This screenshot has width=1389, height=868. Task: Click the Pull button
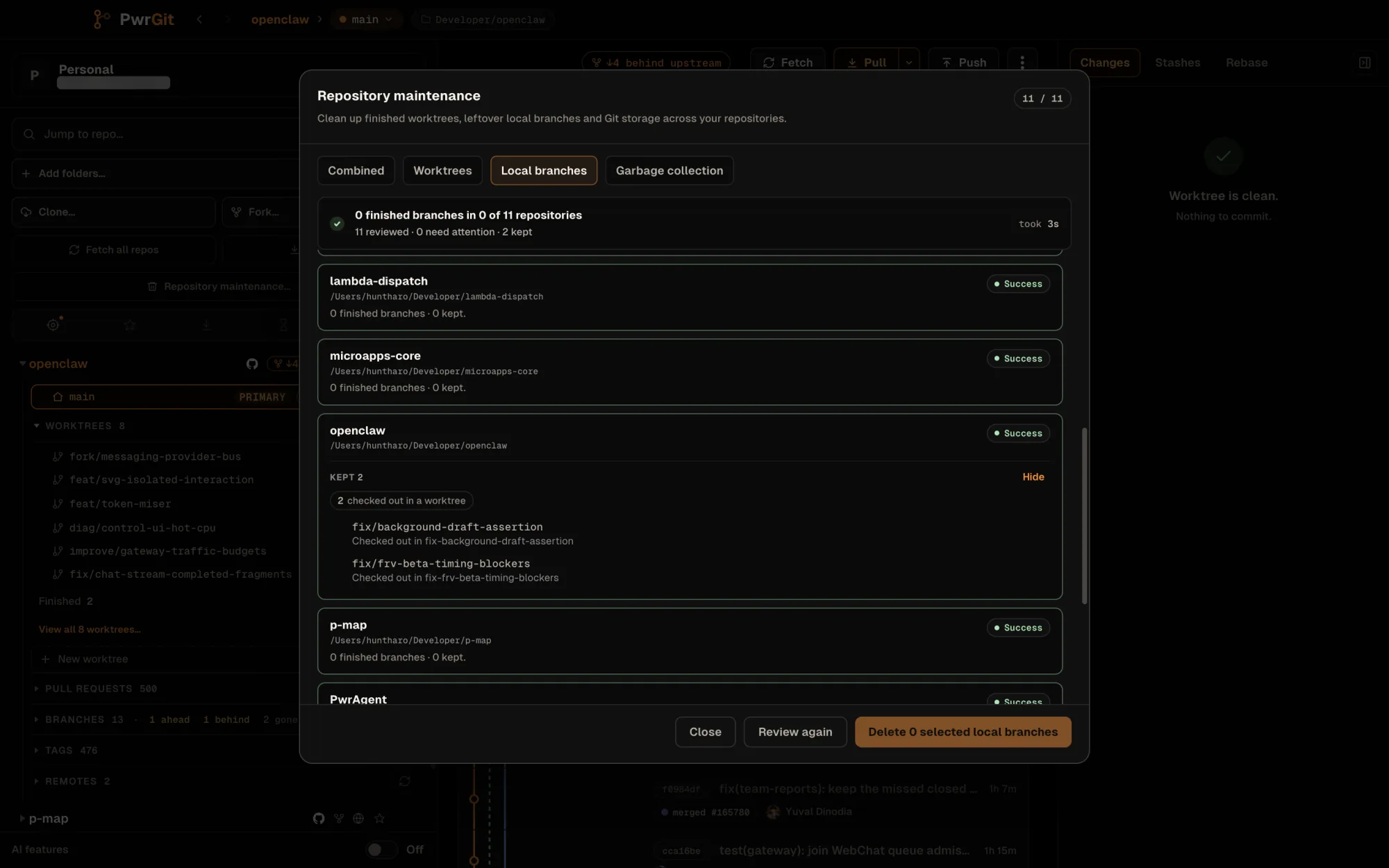[x=866, y=62]
